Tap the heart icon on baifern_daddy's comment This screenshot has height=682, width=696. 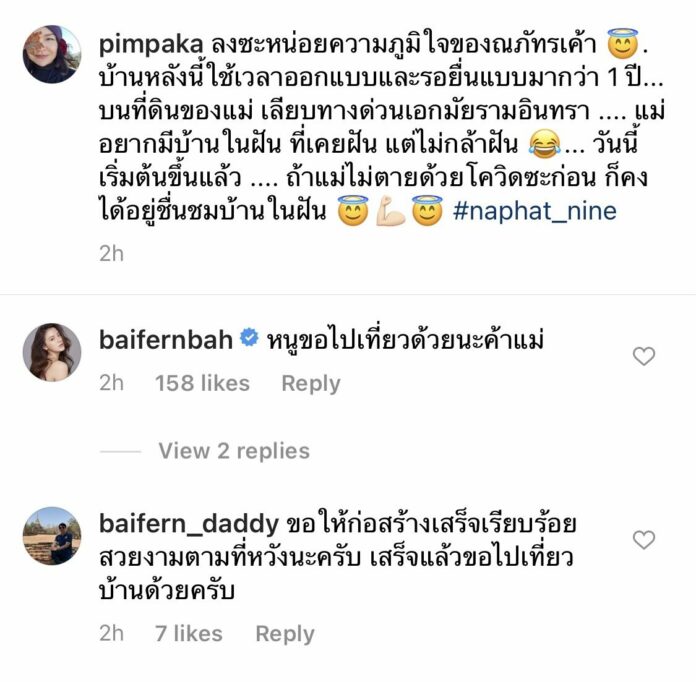tap(644, 540)
